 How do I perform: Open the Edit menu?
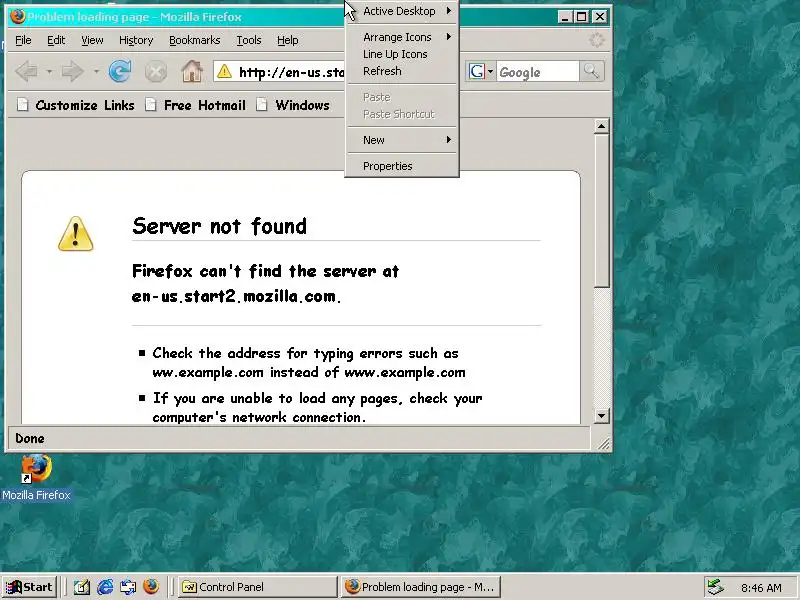56,40
